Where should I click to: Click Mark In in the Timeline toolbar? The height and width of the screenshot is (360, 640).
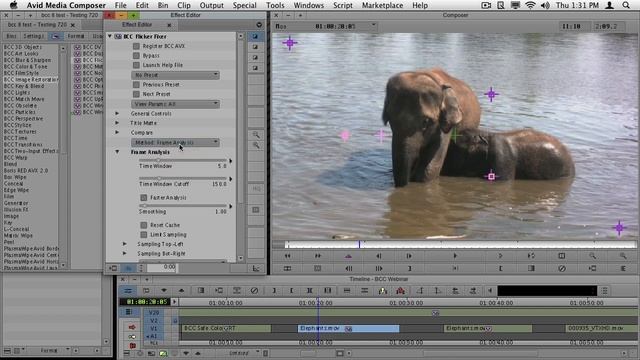click(x=274, y=291)
